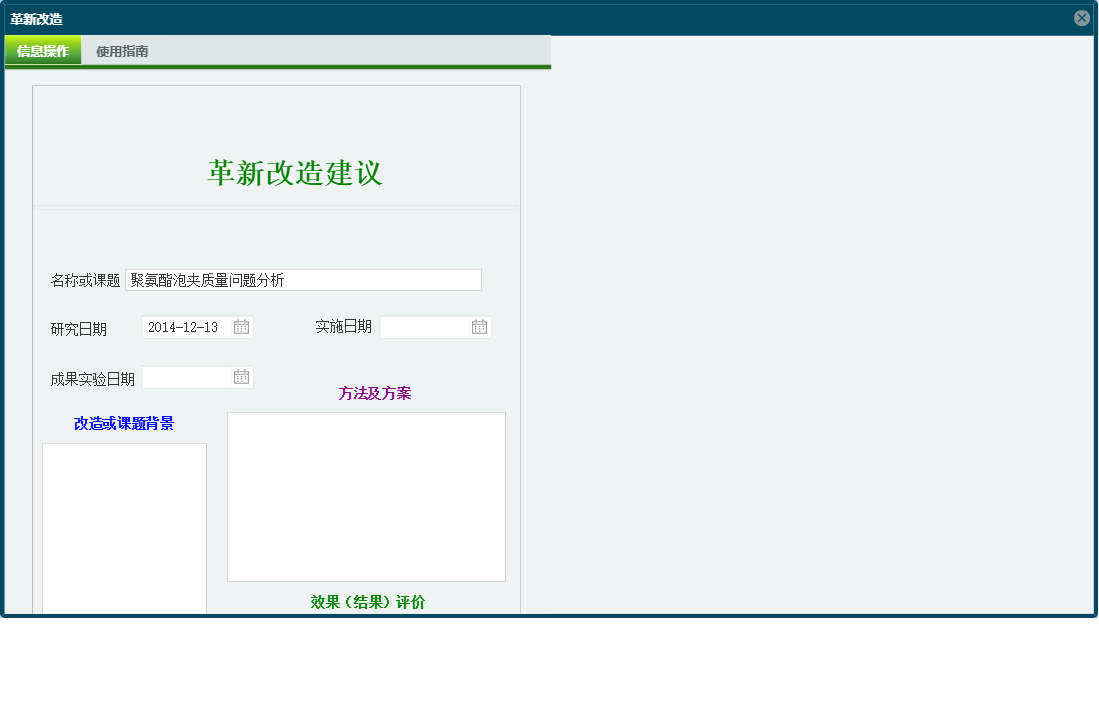
Task: Click inside the 方法及方案 text area
Action: point(366,495)
